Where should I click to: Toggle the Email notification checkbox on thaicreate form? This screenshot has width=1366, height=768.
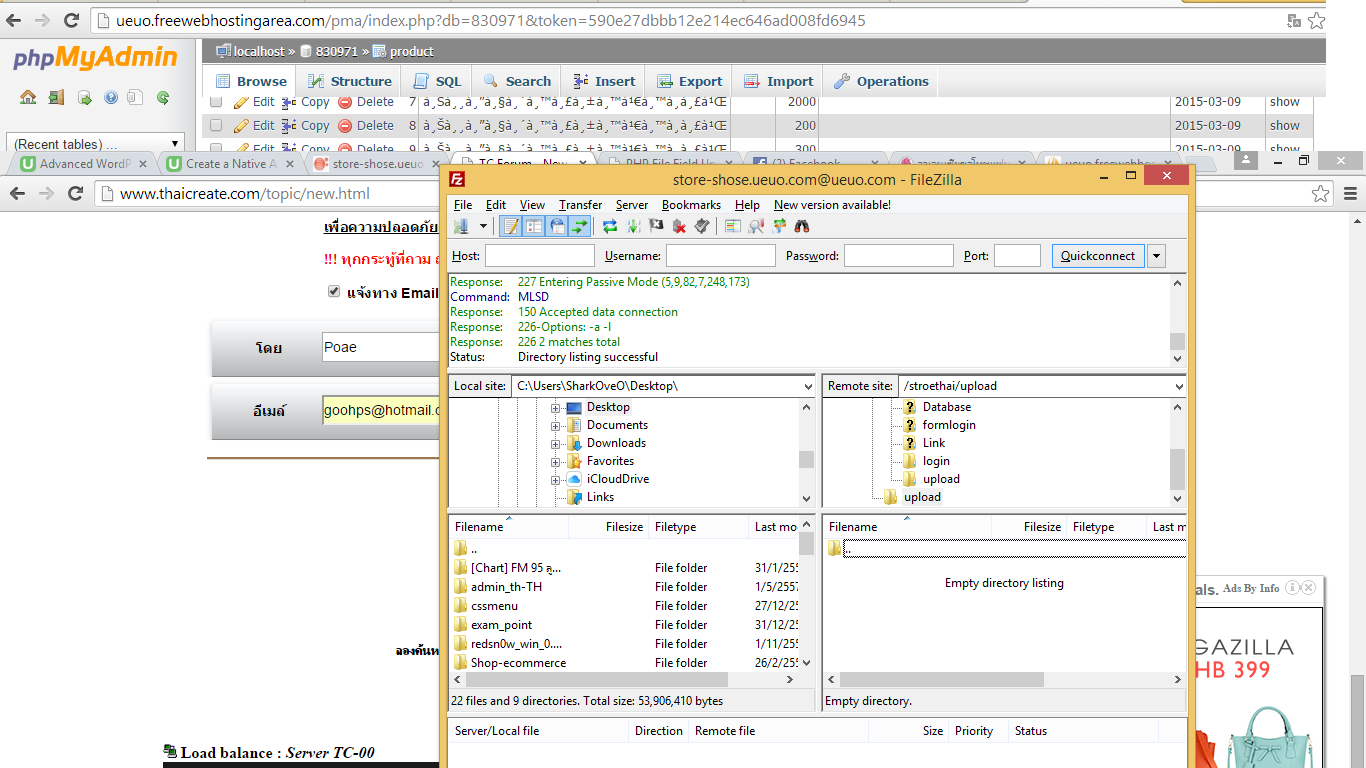[x=334, y=292]
